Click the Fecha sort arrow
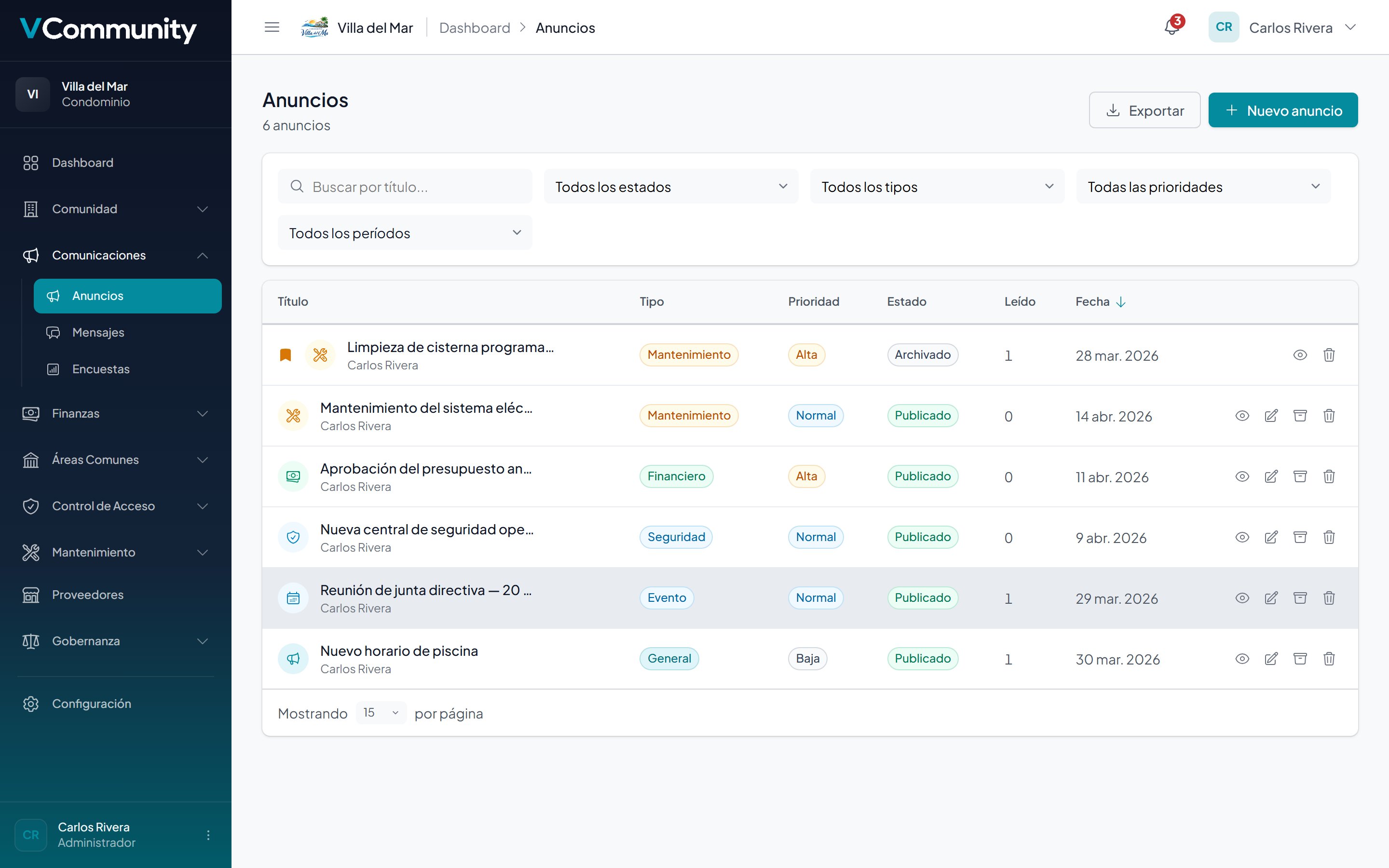1389x868 pixels. (x=1120, y=302)
